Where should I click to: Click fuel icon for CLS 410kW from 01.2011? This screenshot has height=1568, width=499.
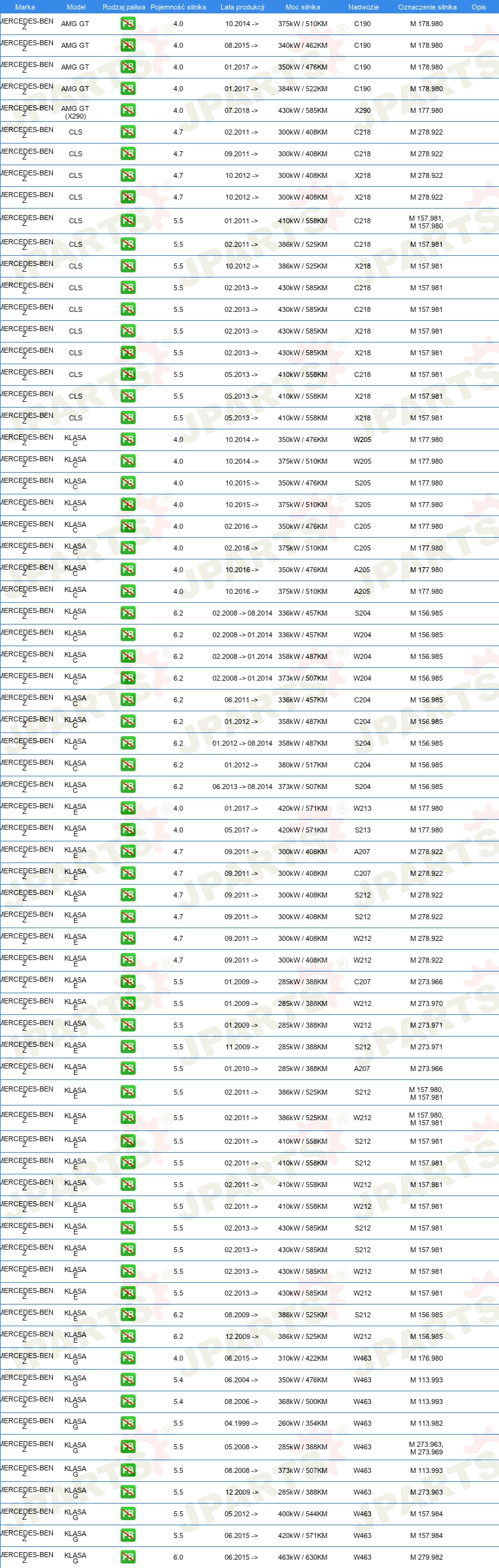128,221
